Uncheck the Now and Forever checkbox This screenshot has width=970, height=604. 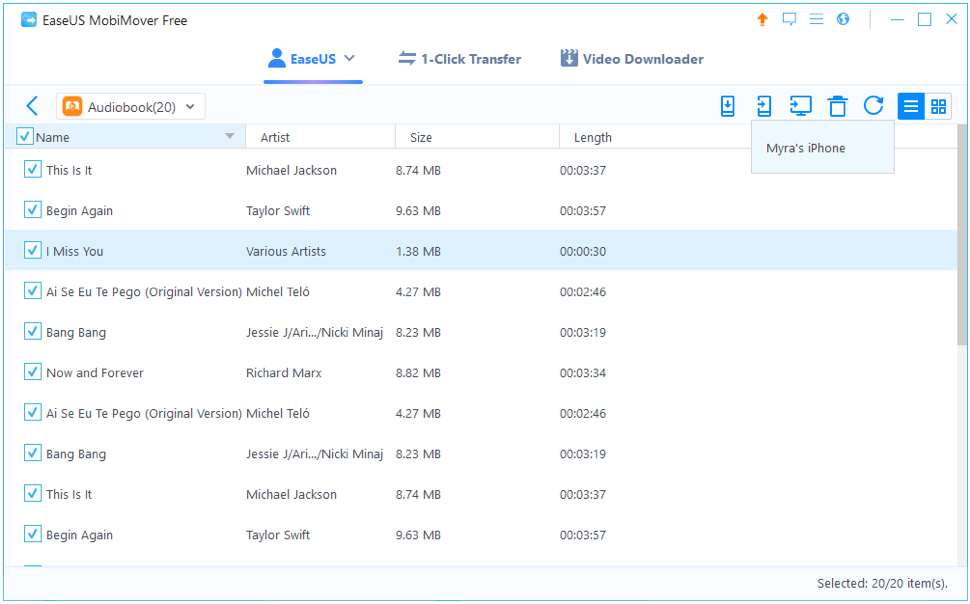[x=32, y=372]
